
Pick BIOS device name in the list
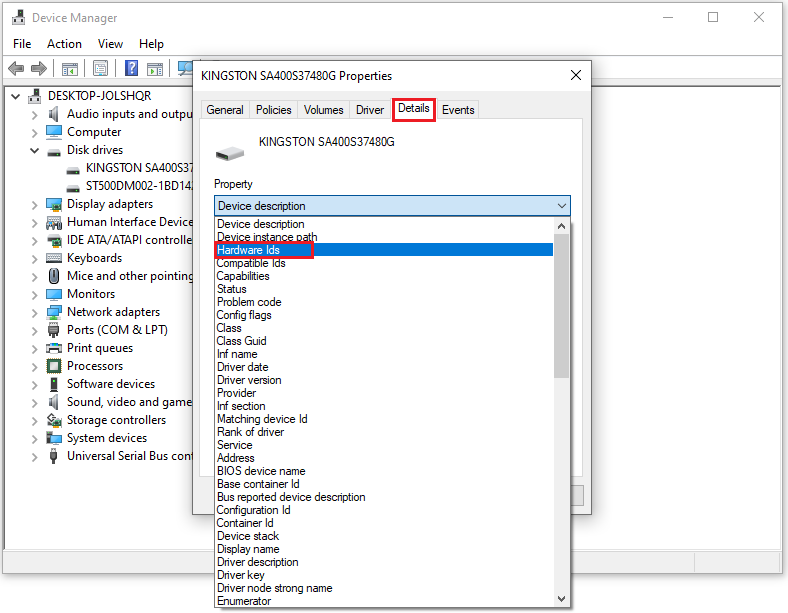point(384,471)
